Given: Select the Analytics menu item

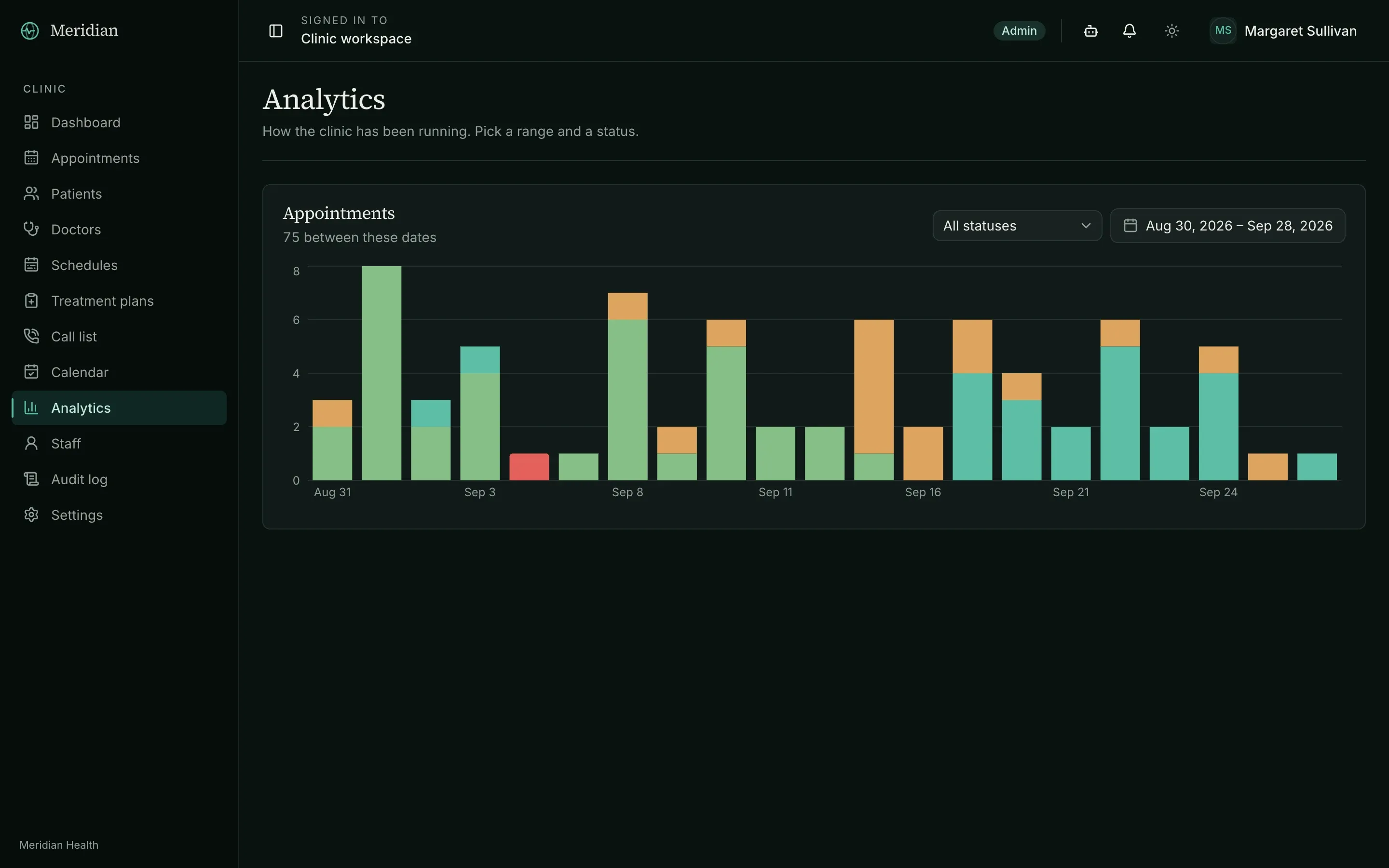Looking at the screenshot, I should (119, 407).
